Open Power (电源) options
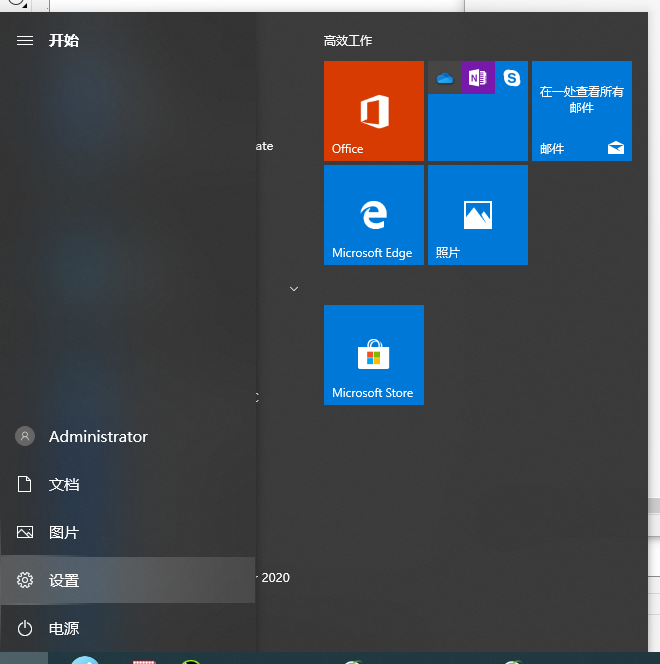 point(128,628)
